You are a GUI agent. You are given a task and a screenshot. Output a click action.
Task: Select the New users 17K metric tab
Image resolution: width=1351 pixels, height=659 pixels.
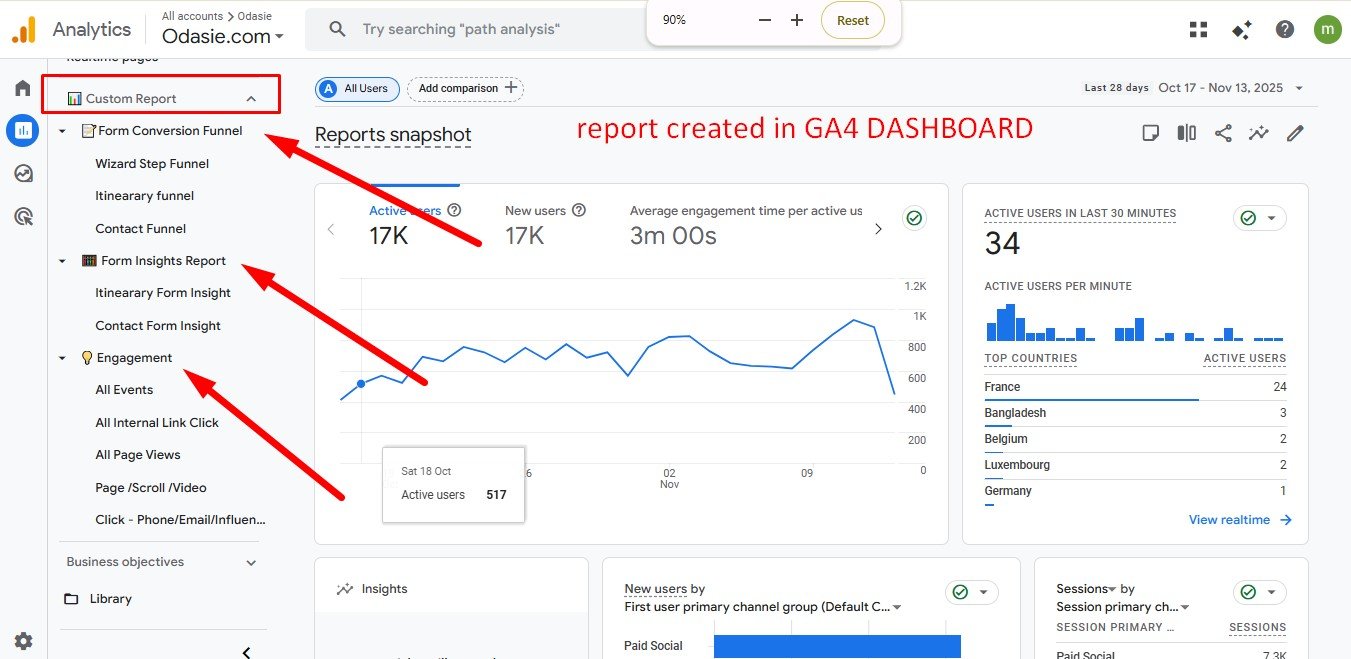[x=545, y=225]
